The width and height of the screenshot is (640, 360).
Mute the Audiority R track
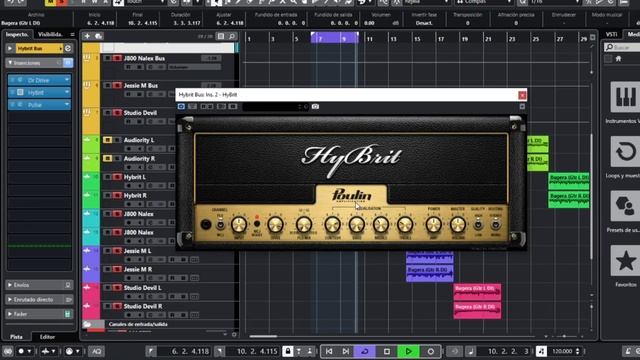107,158
